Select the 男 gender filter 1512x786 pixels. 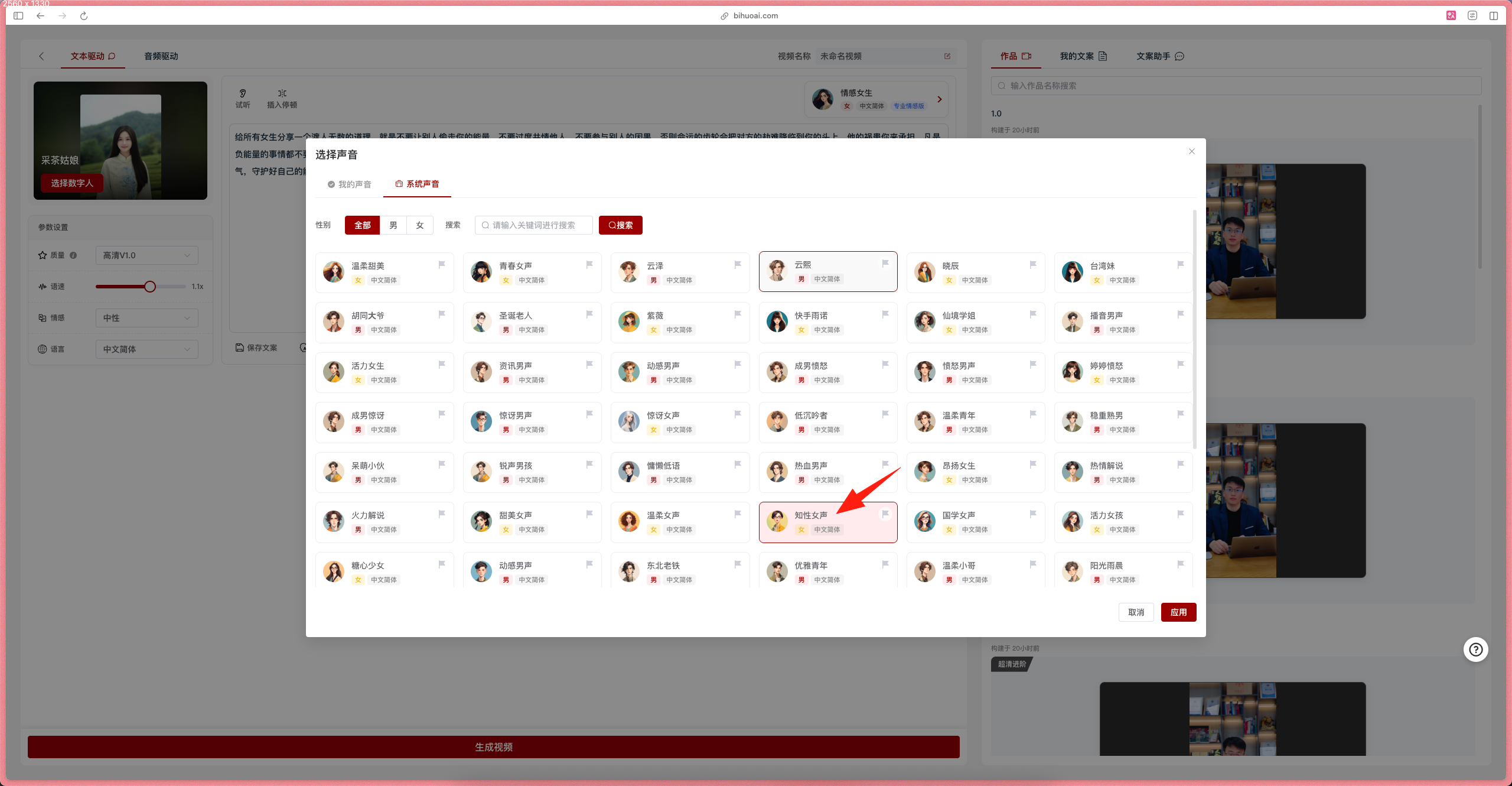[393, 225]
